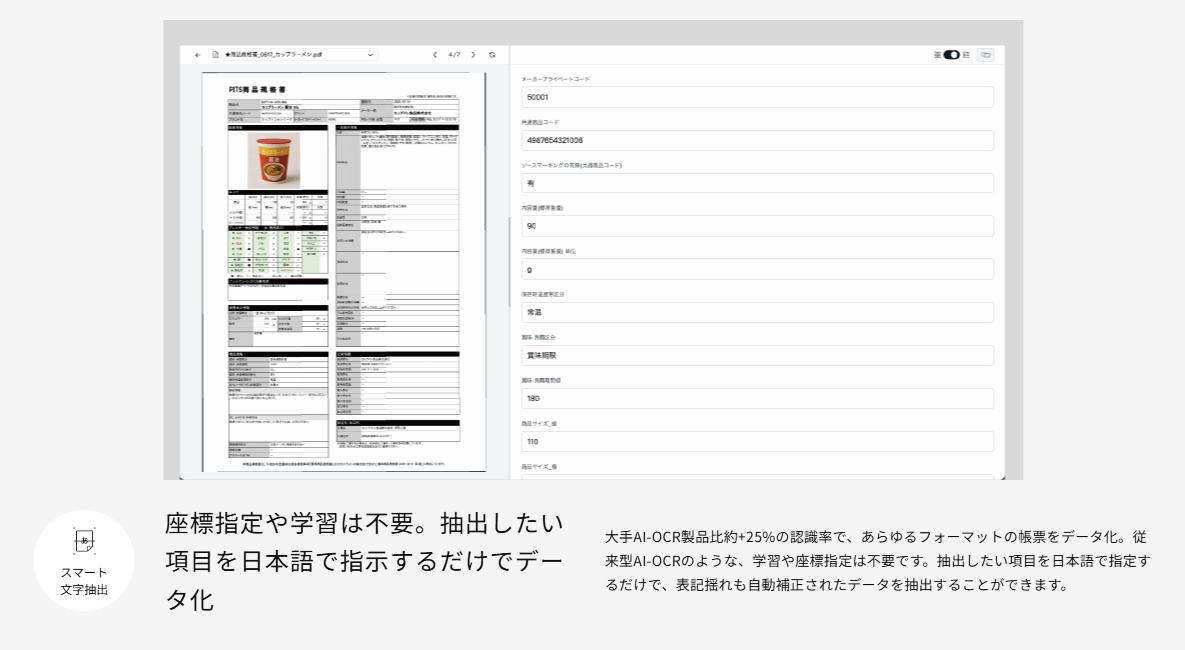The image size is (1185, 650).
Task: Select the document file icon beside filename
Action: (214, 55)
